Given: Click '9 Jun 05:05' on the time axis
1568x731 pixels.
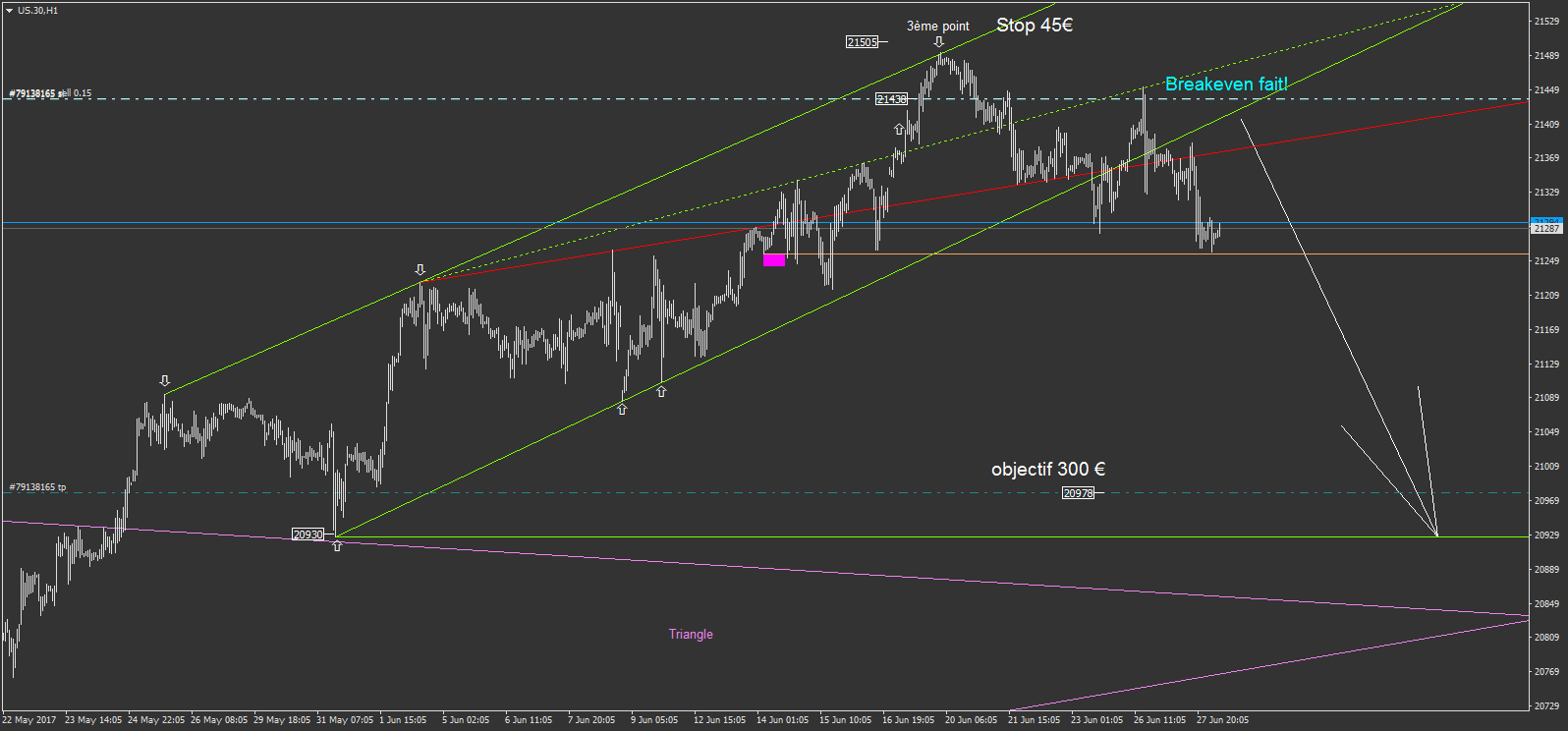Looking at the screenshot, I should click(x=654, y=720).
